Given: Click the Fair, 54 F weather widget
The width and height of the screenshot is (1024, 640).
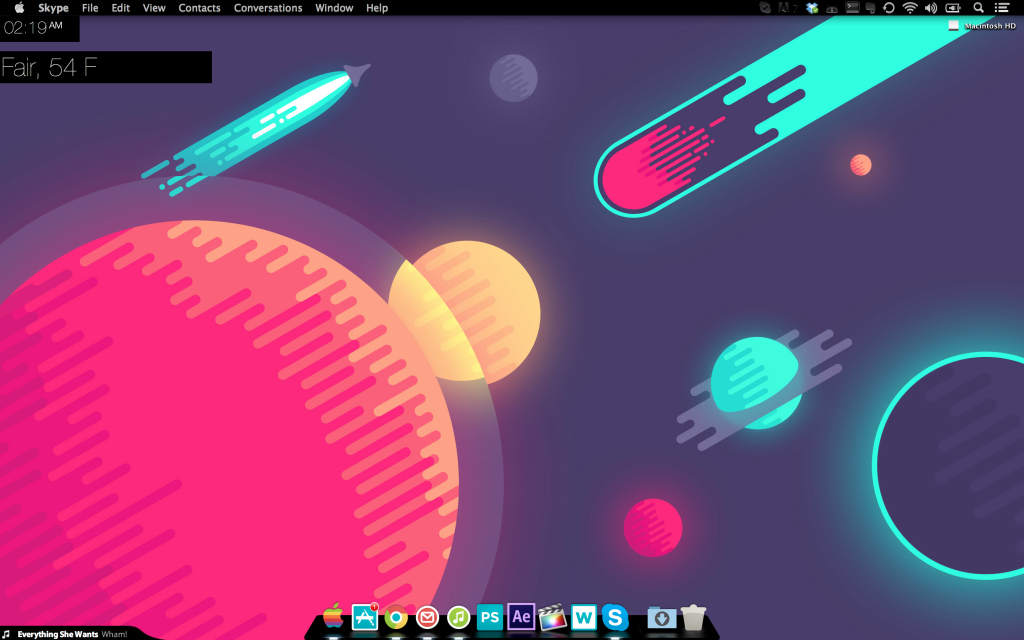Looking at the screenshot, I should [x=106, y=67].
